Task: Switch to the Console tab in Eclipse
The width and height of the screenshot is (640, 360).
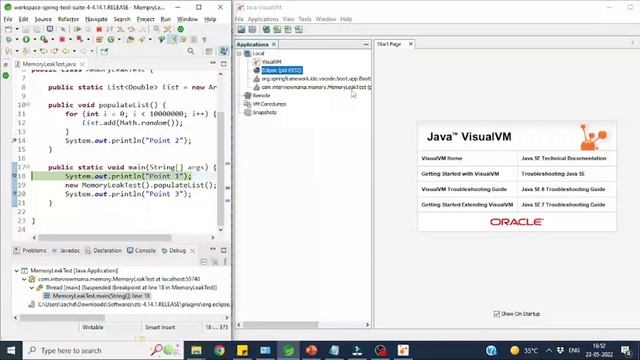Action: click(x=141, y=251)
